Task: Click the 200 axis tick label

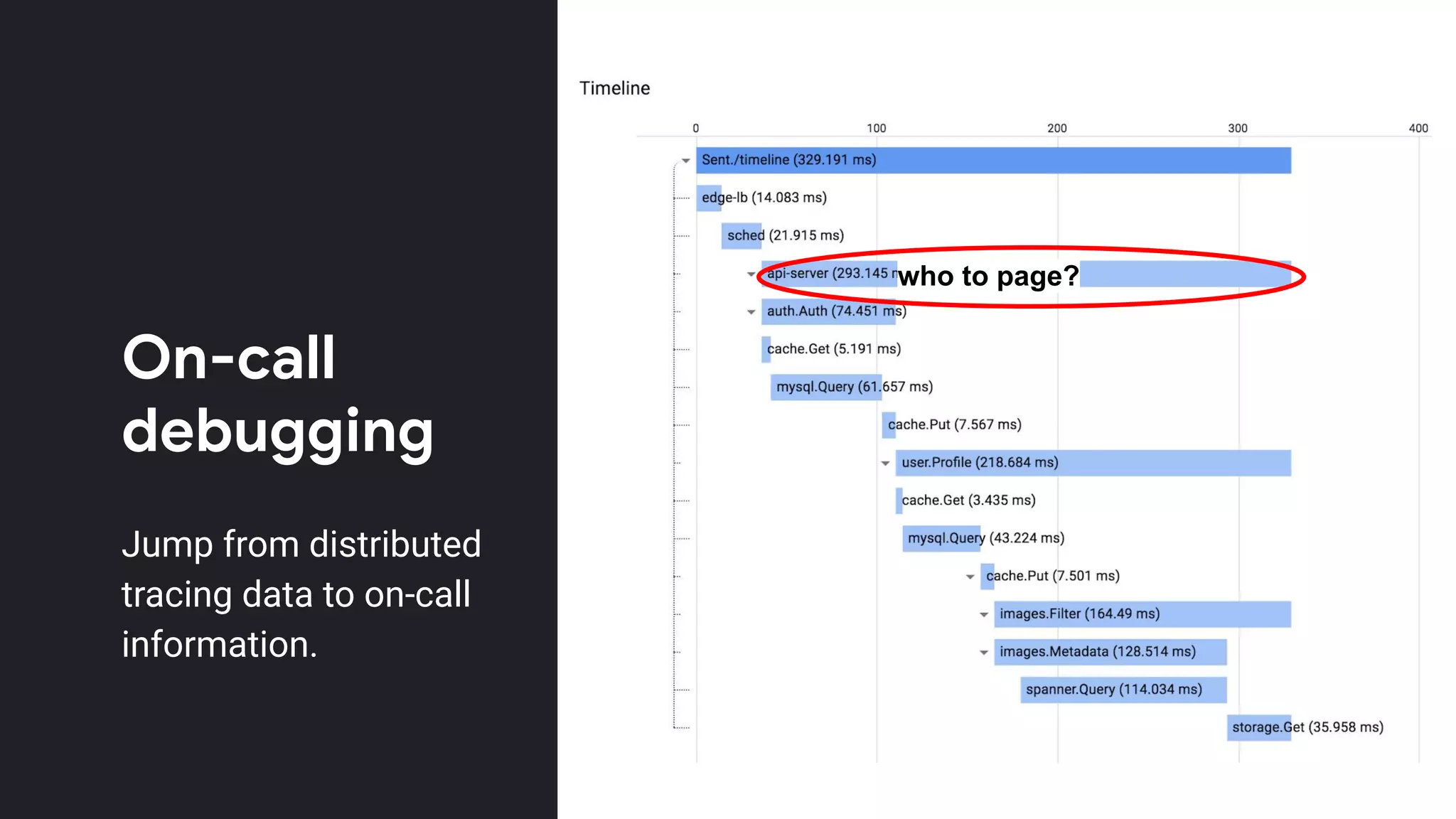Action: click(x=1057, y=128)
